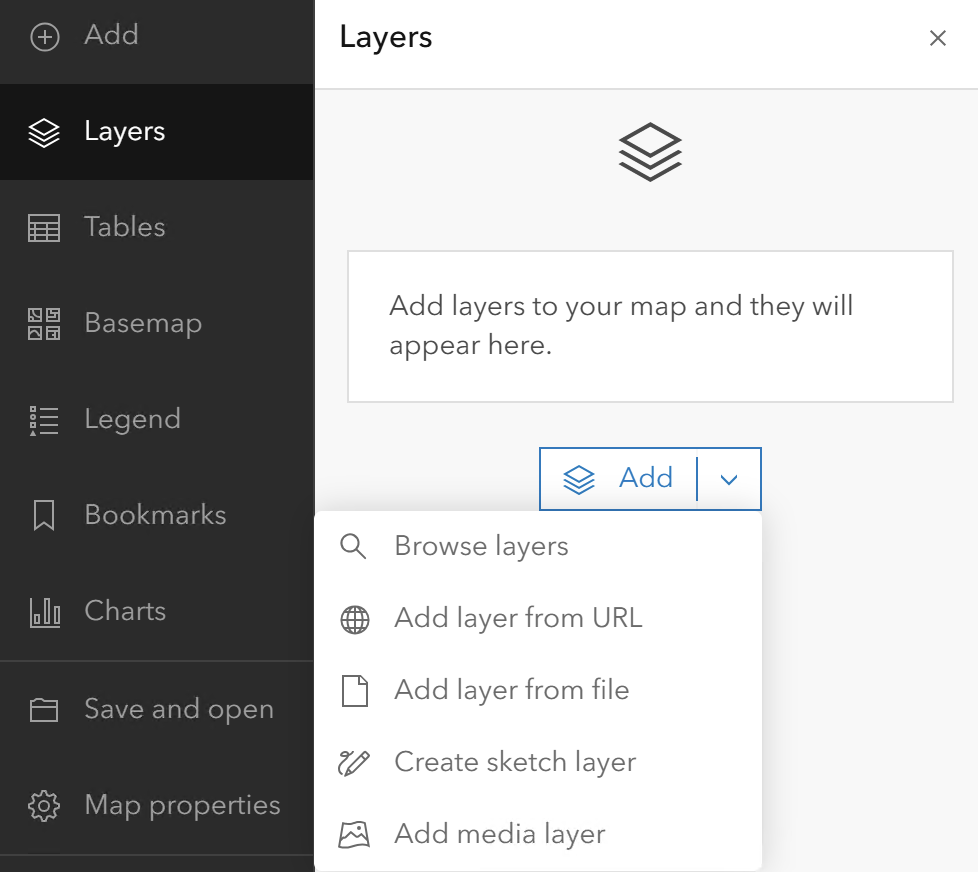Open the Charts bar graph icon
This screenshot has width=978, height=872.
click(45, 611)
